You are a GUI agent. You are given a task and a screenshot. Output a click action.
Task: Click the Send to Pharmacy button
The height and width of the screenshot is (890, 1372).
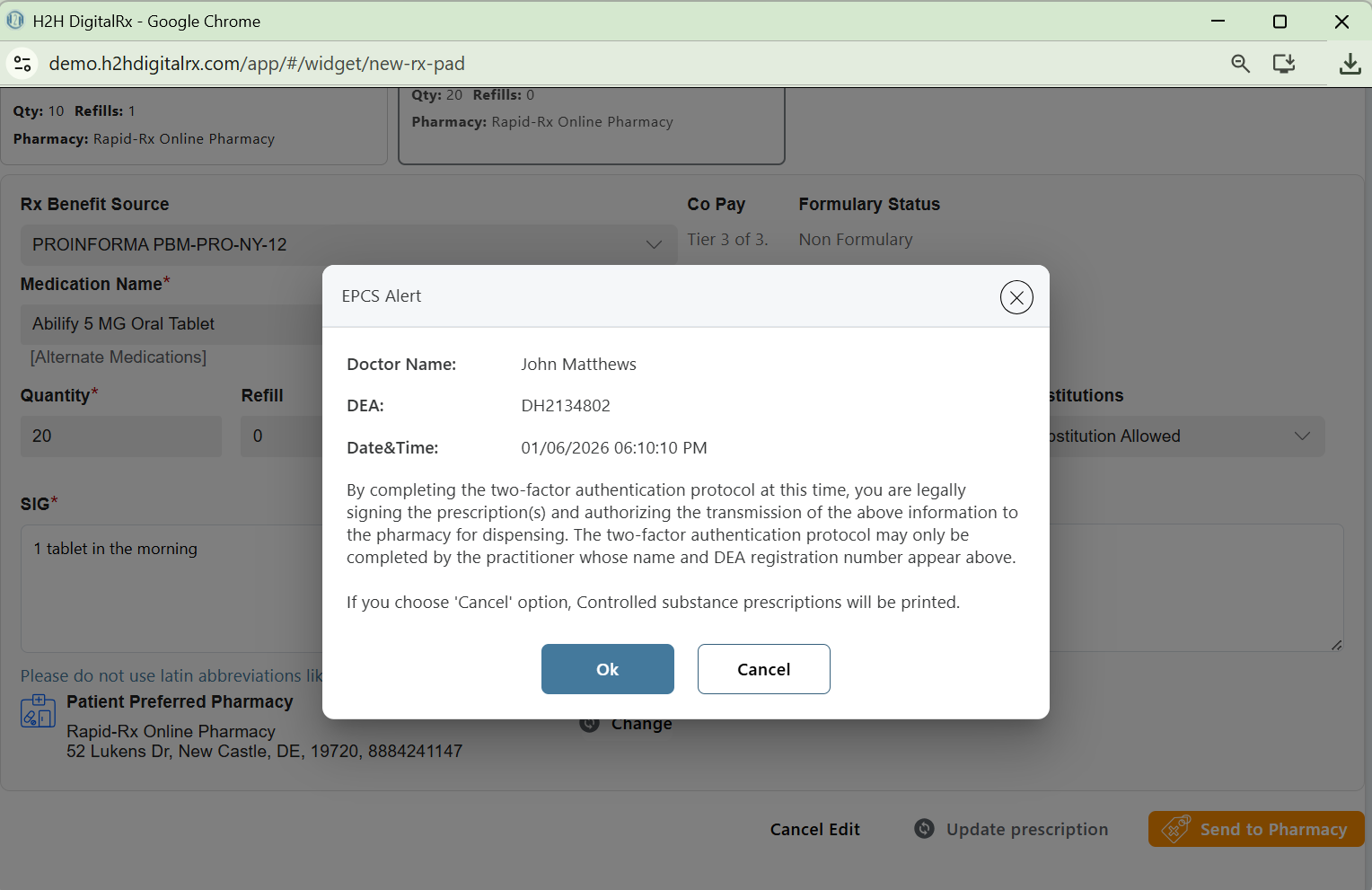1255,829
